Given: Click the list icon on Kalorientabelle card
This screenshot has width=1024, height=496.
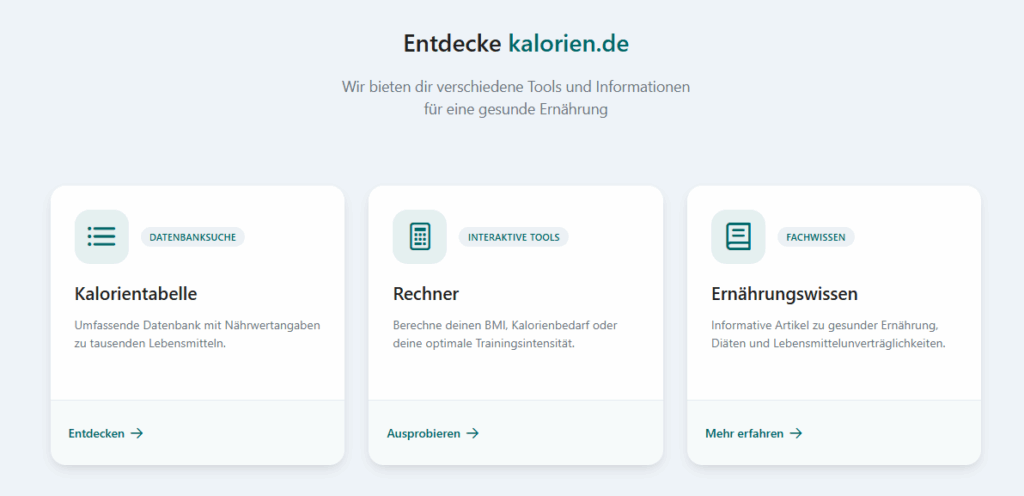Looking at the screenshot, I should click(101, 236).
